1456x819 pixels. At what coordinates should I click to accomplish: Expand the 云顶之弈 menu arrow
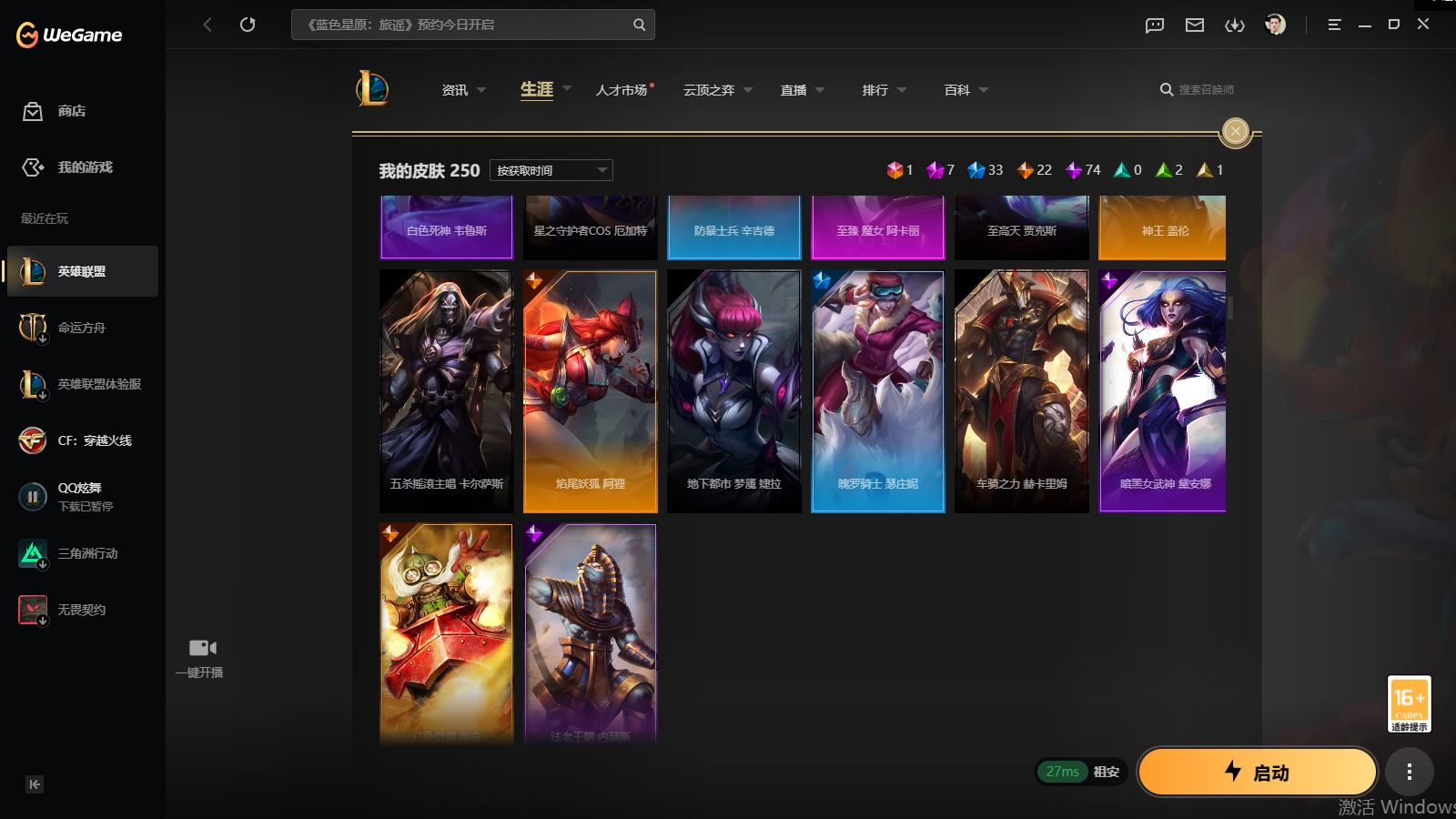click(748, 90)
